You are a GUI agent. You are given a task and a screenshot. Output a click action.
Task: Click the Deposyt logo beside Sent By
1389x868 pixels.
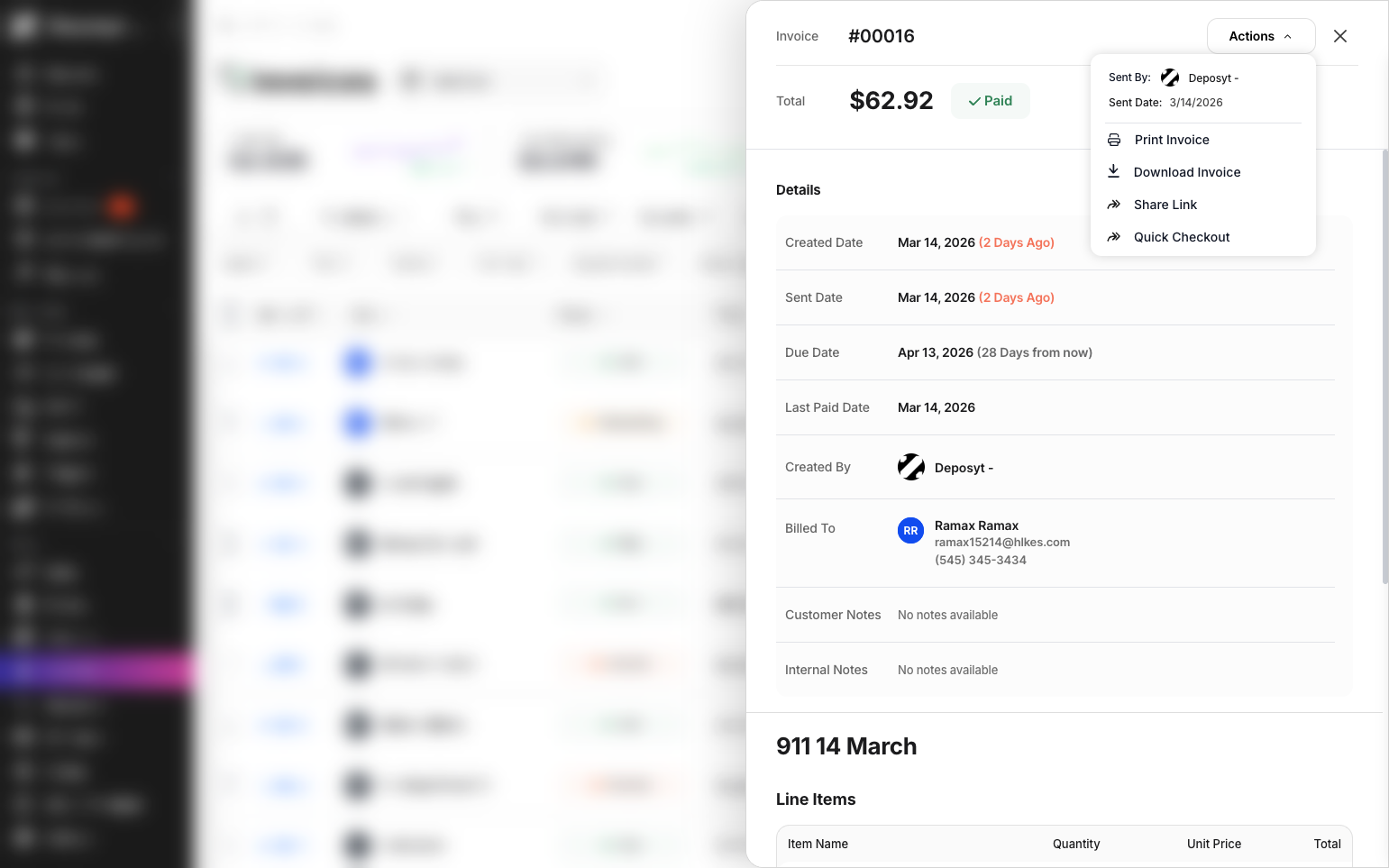point(1170,78)
